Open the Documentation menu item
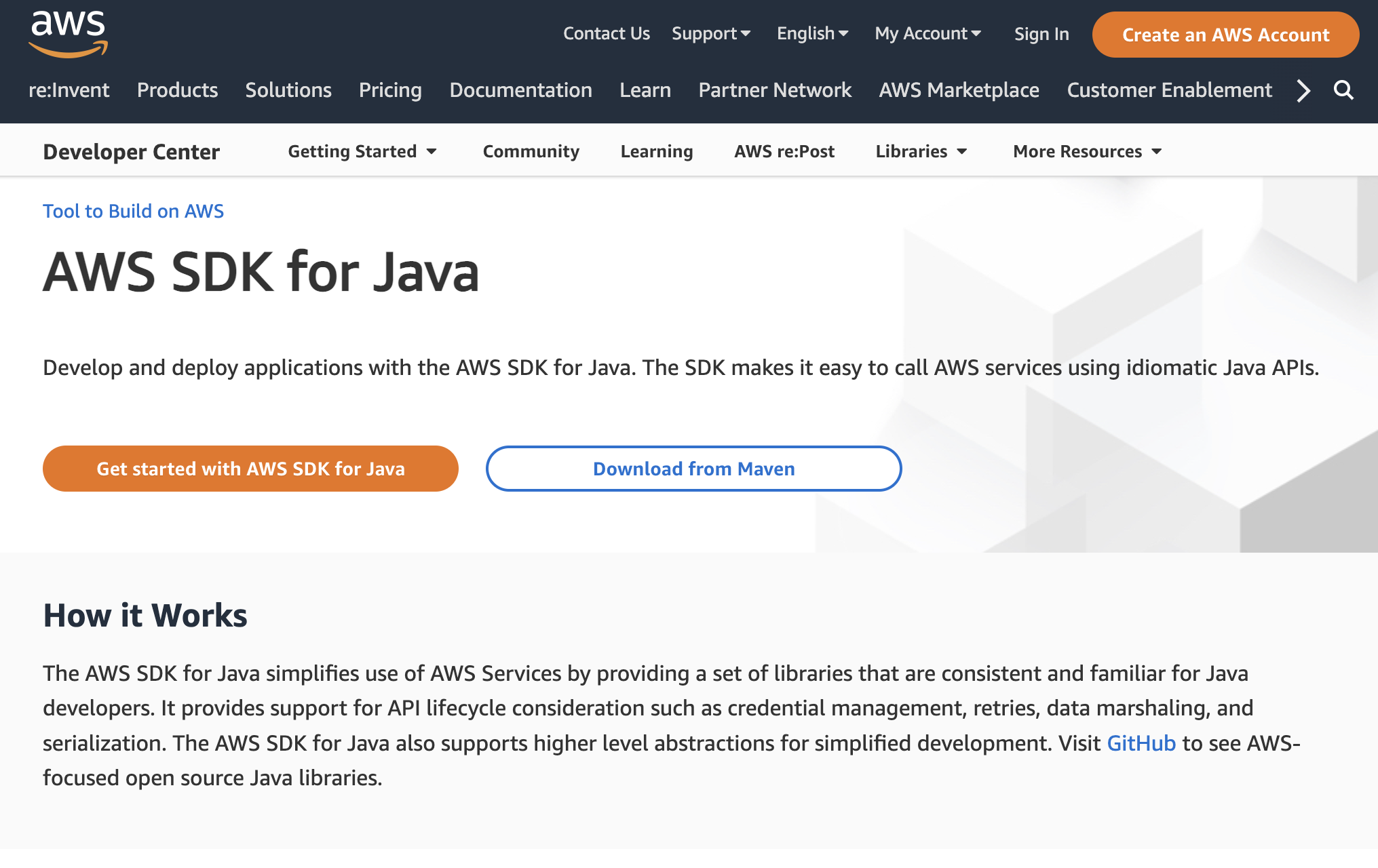The height and width of the screenshot is (868, 1378). pyautogui.click(x=520, y=90)
